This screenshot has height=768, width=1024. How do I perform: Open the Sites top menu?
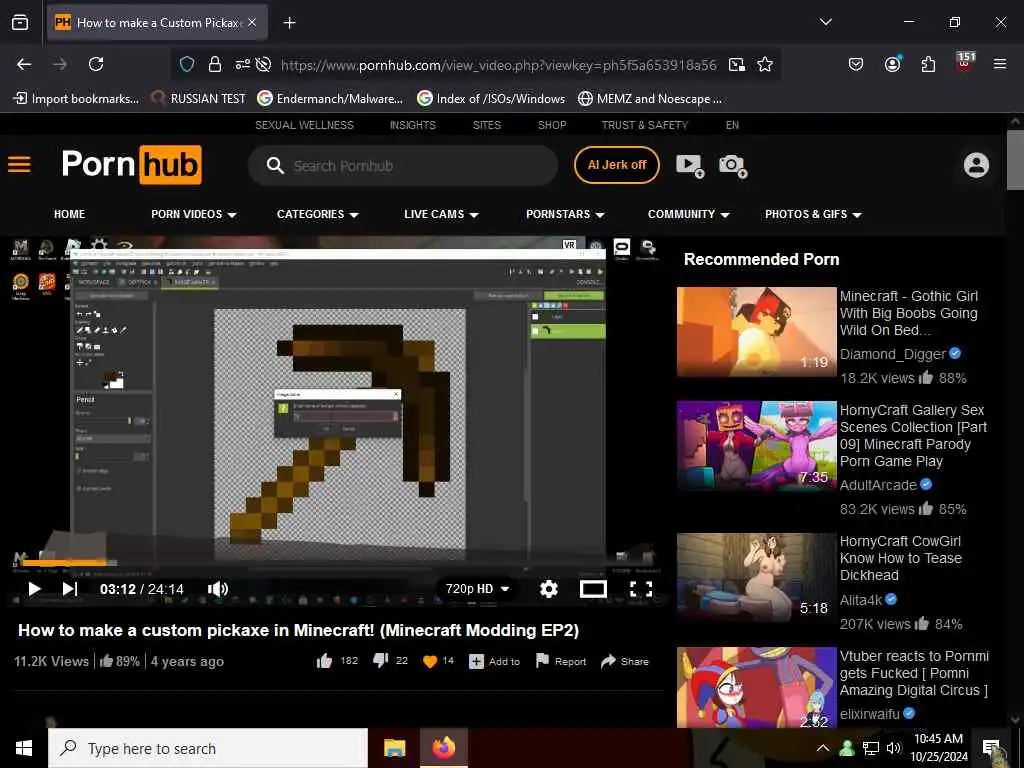pos(487,125)
